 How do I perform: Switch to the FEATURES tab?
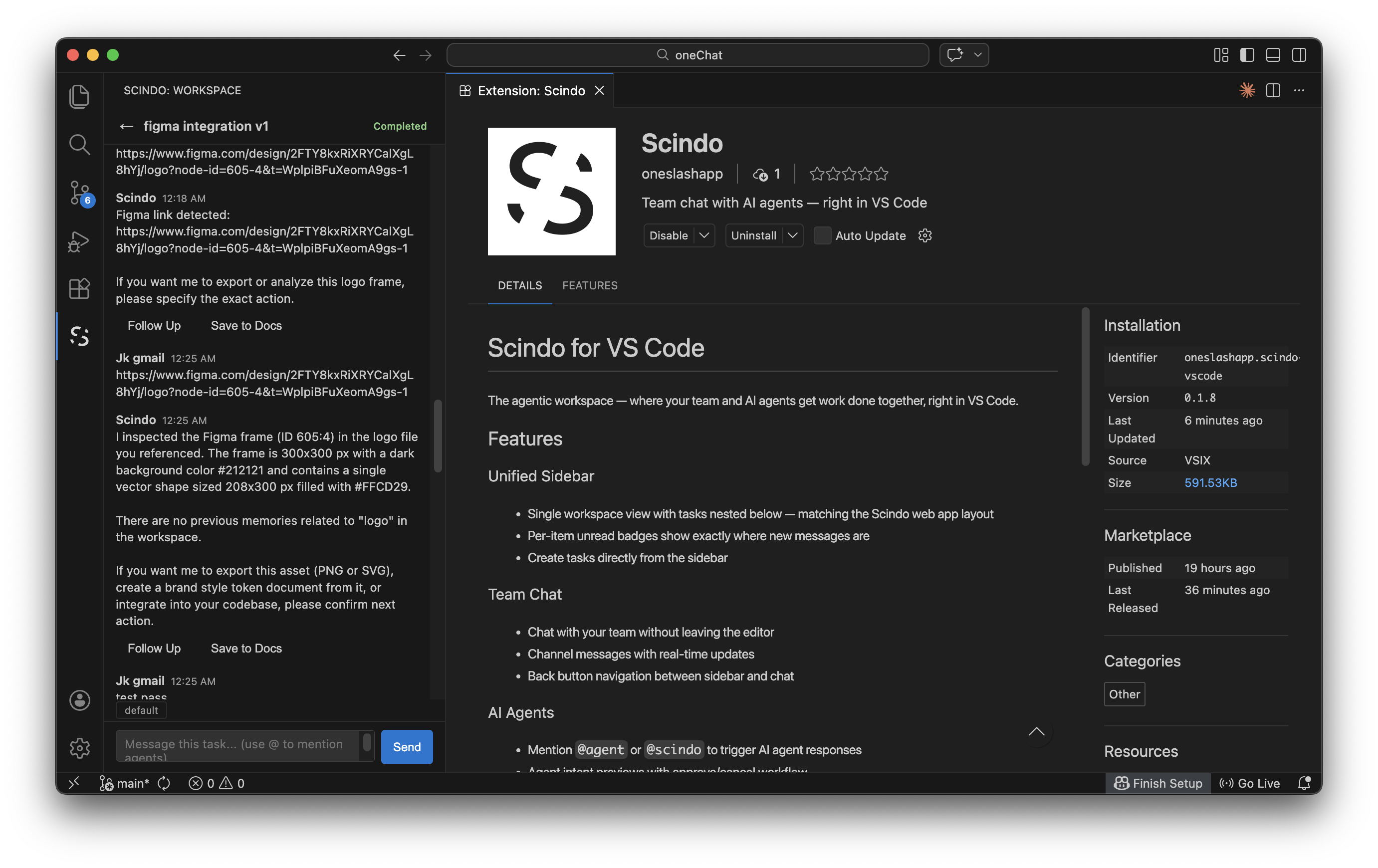coord(590,285)
